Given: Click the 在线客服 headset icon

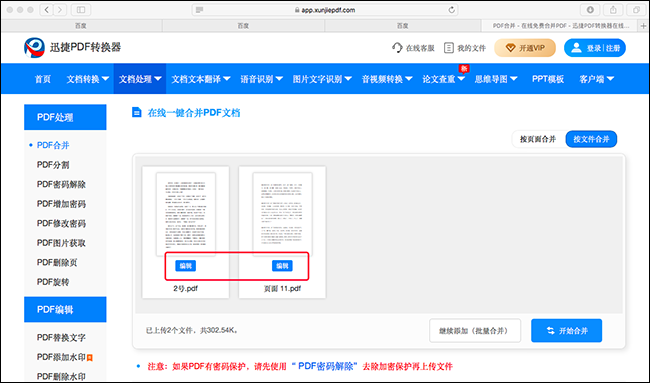Looking at the screenshot, I should tap(397, 48).
